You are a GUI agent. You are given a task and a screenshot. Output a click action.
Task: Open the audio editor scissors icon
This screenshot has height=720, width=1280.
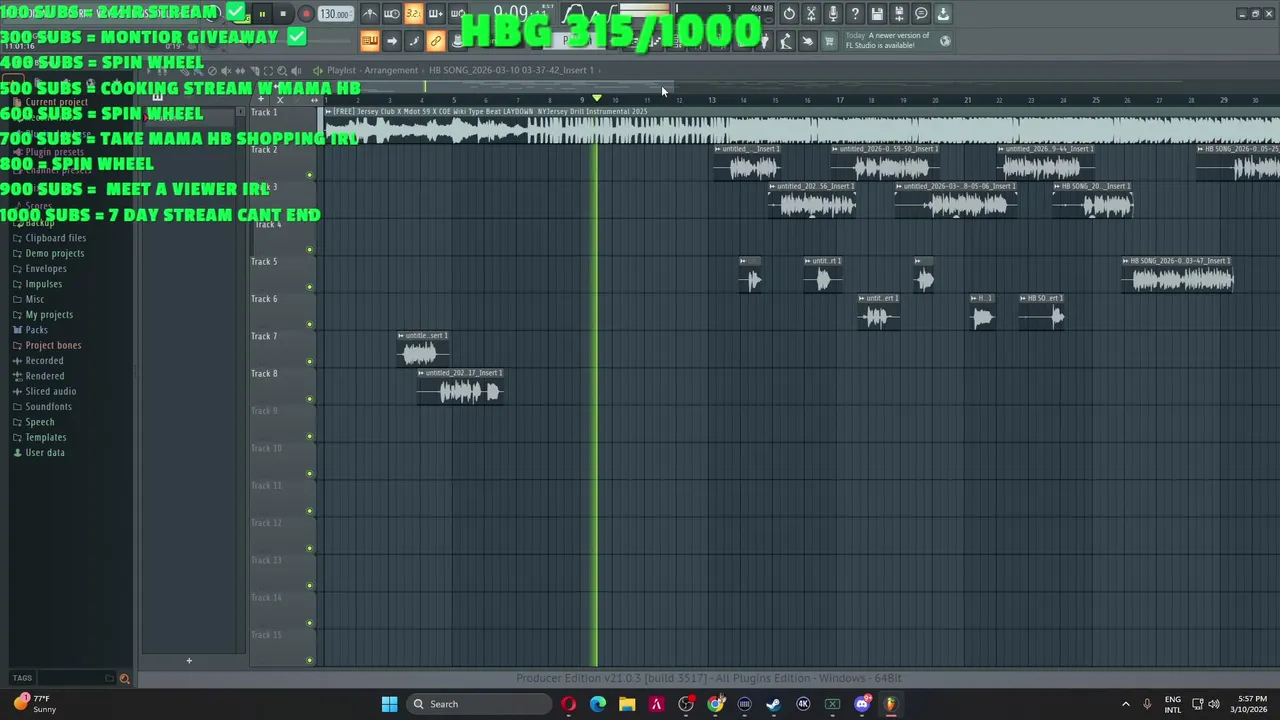tap(811, 14)
